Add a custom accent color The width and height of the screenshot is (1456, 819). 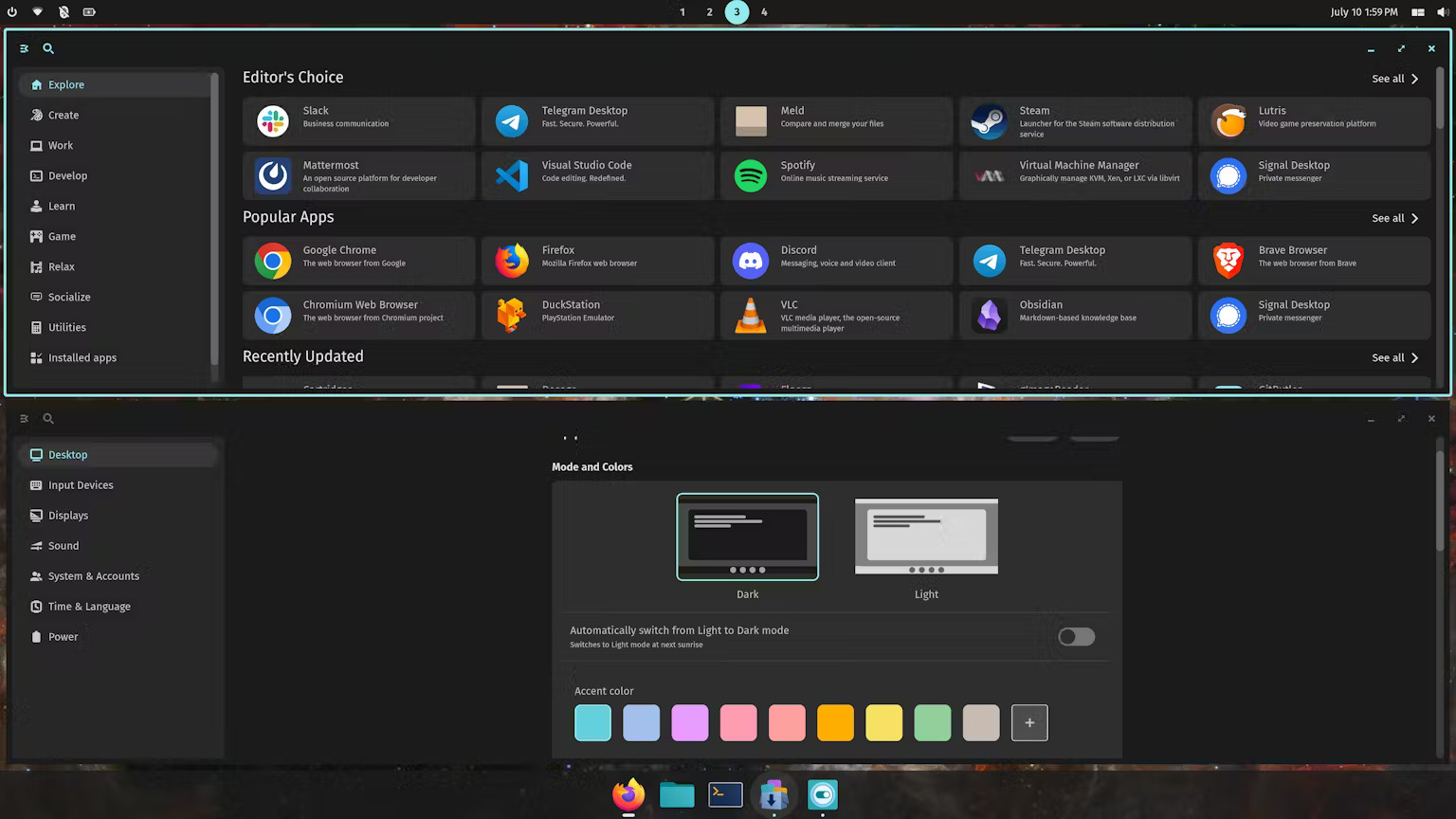click(x=1029, y=722)
